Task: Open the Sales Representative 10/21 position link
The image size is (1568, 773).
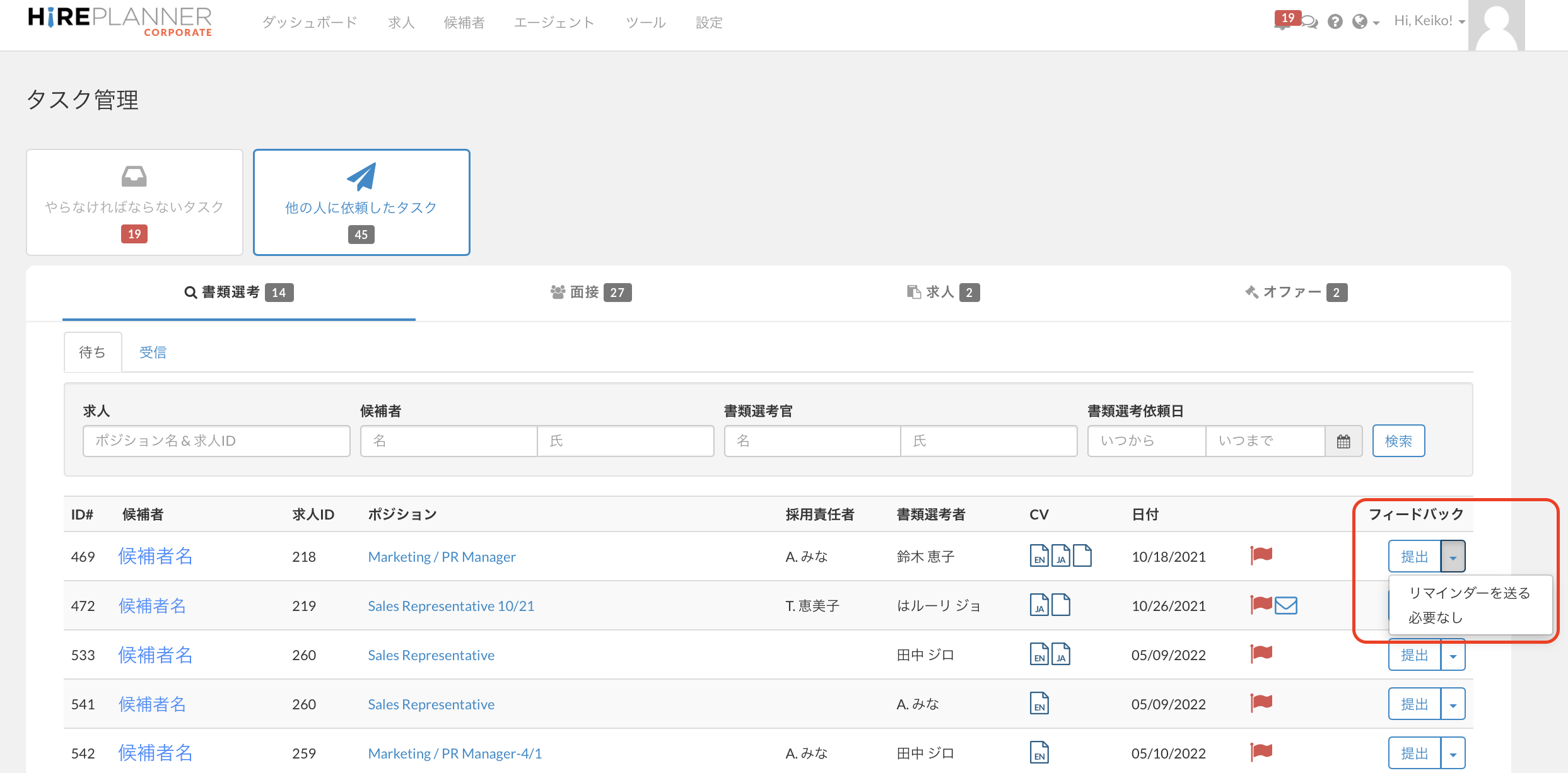Action: [x=451, y=606]
